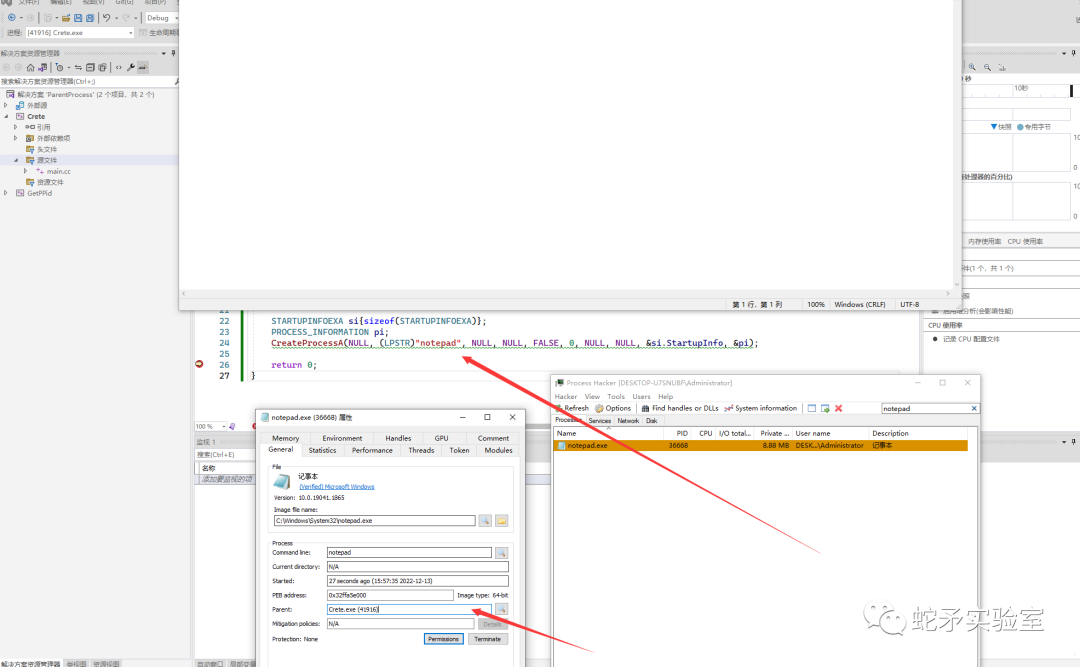Image resolution: width=1080 pixels, height=667 pixels.
Task: Click the preview selected items icon
Action: tap(143, 68)
